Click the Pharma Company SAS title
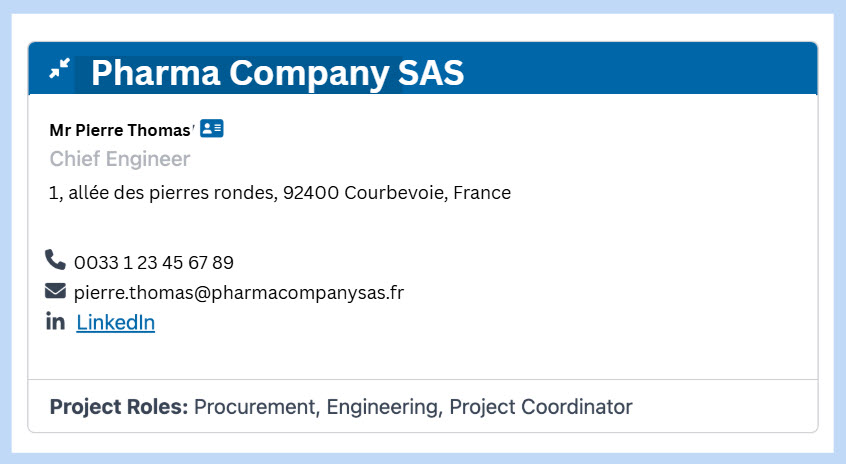846x464 pixels. click(x=277, y=72)
